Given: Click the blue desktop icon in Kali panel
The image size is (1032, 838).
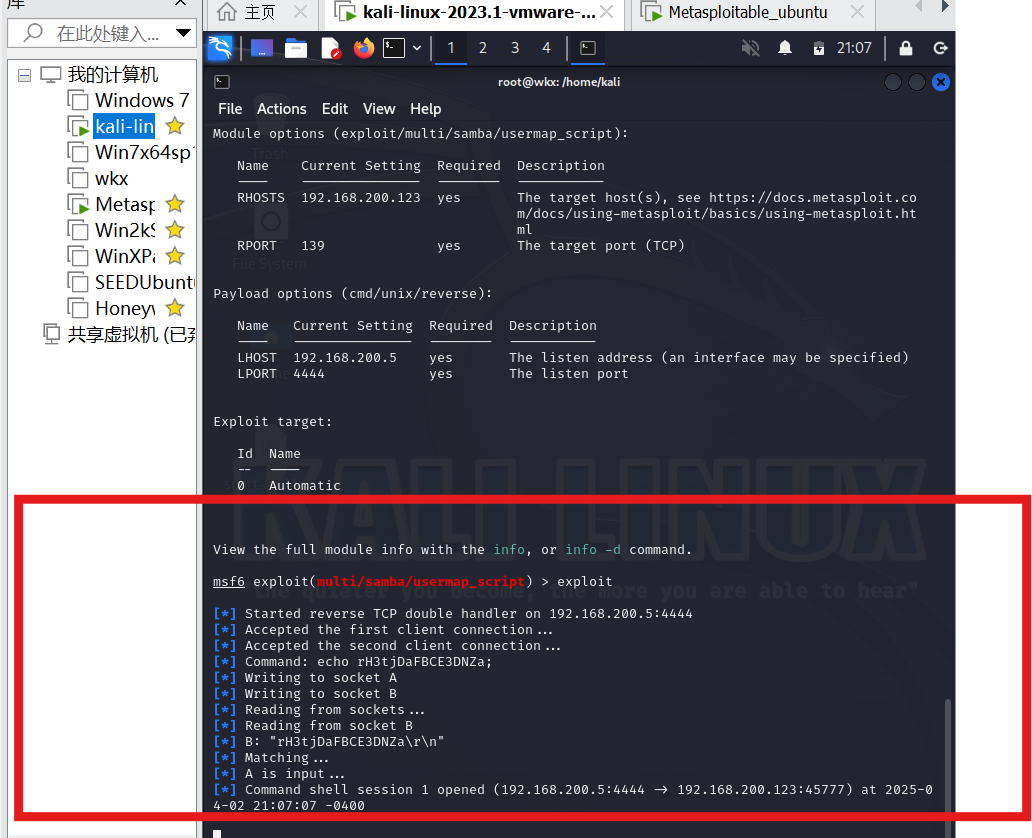Looking at the screenshot, I should pyautogui.click(x=261, y=48).
